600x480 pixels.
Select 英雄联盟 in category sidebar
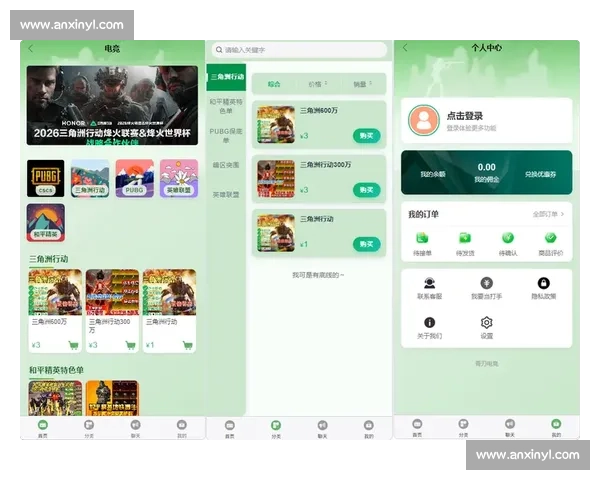pos(226,194)
